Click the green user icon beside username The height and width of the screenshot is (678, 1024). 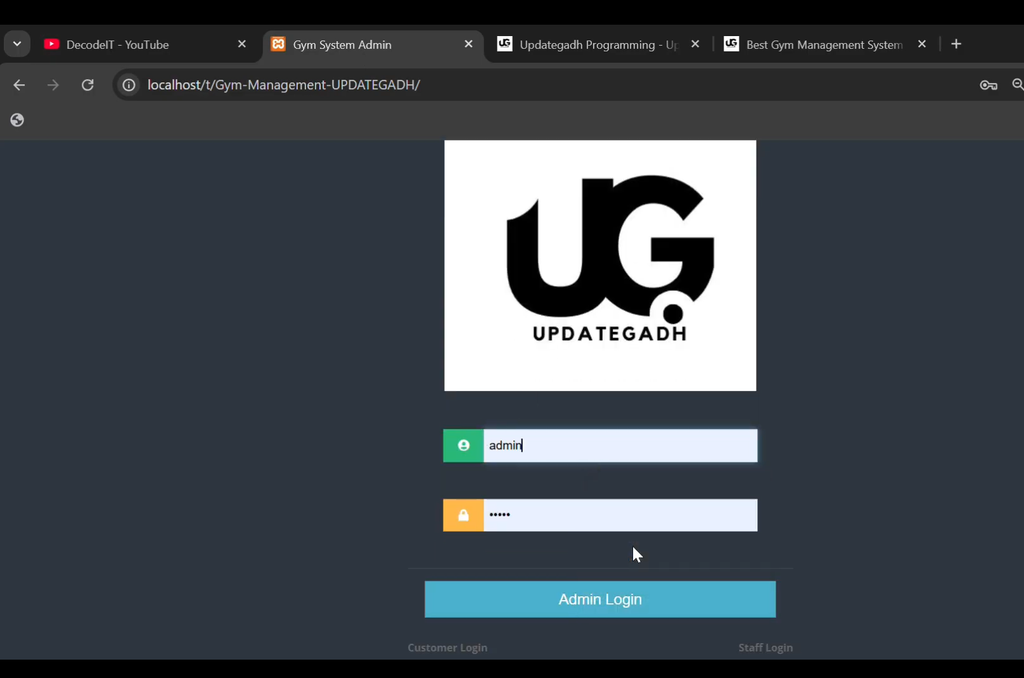point(463,445)
